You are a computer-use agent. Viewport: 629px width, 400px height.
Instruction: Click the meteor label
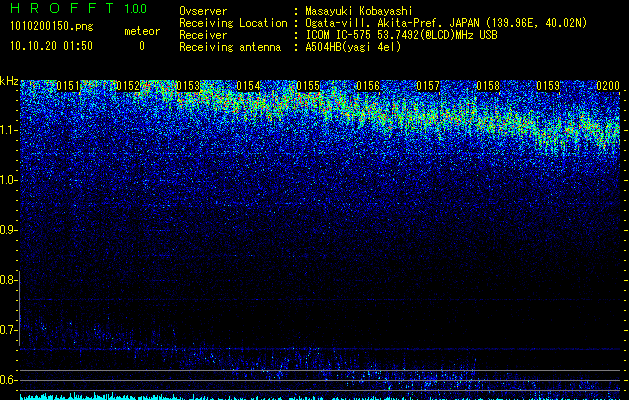pyautogui.click(x=142, y=31)
